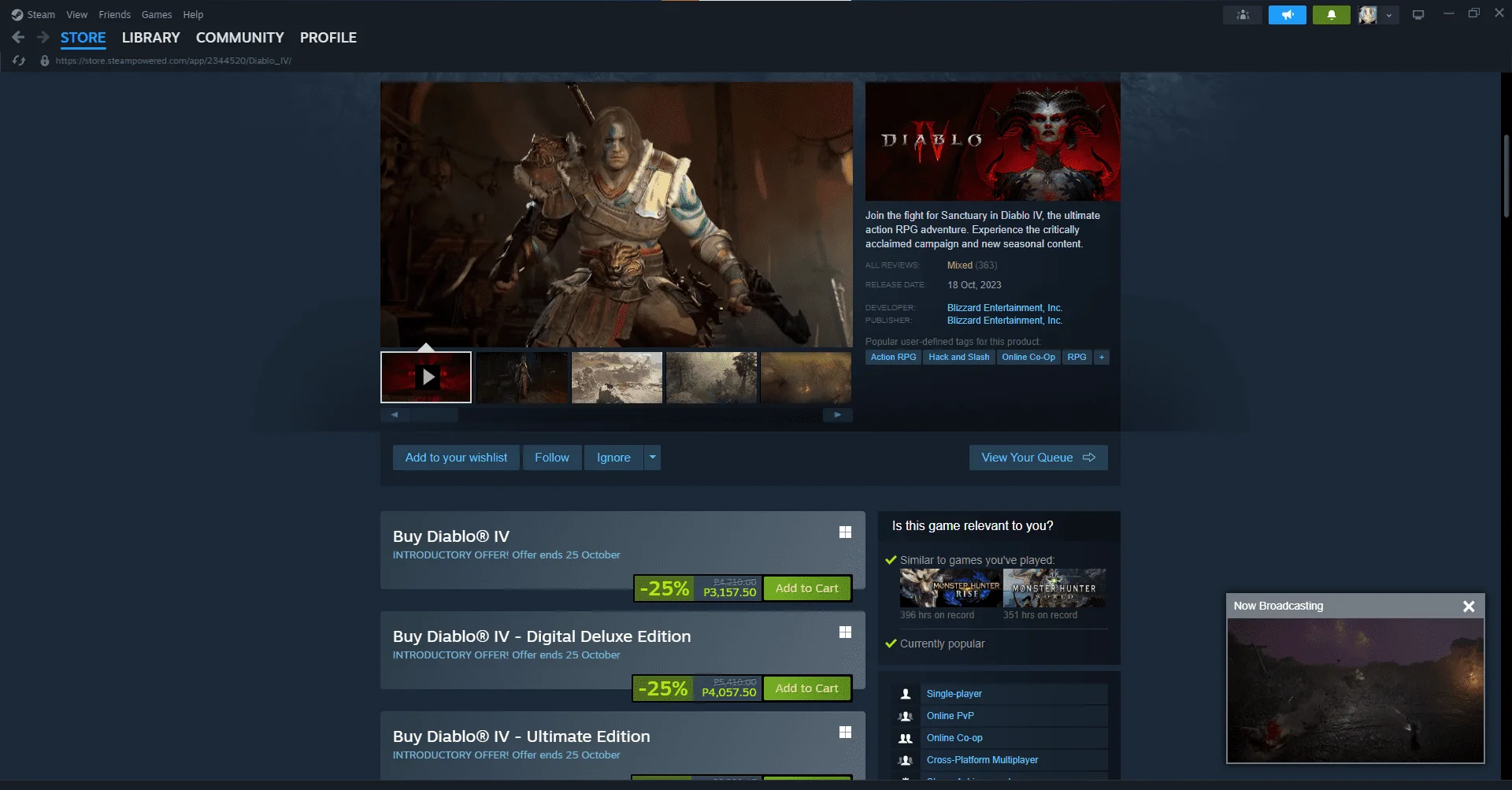Go forward with the forward arrow
The height and width of the screenshot is (790, 1512).
point(43,37)
